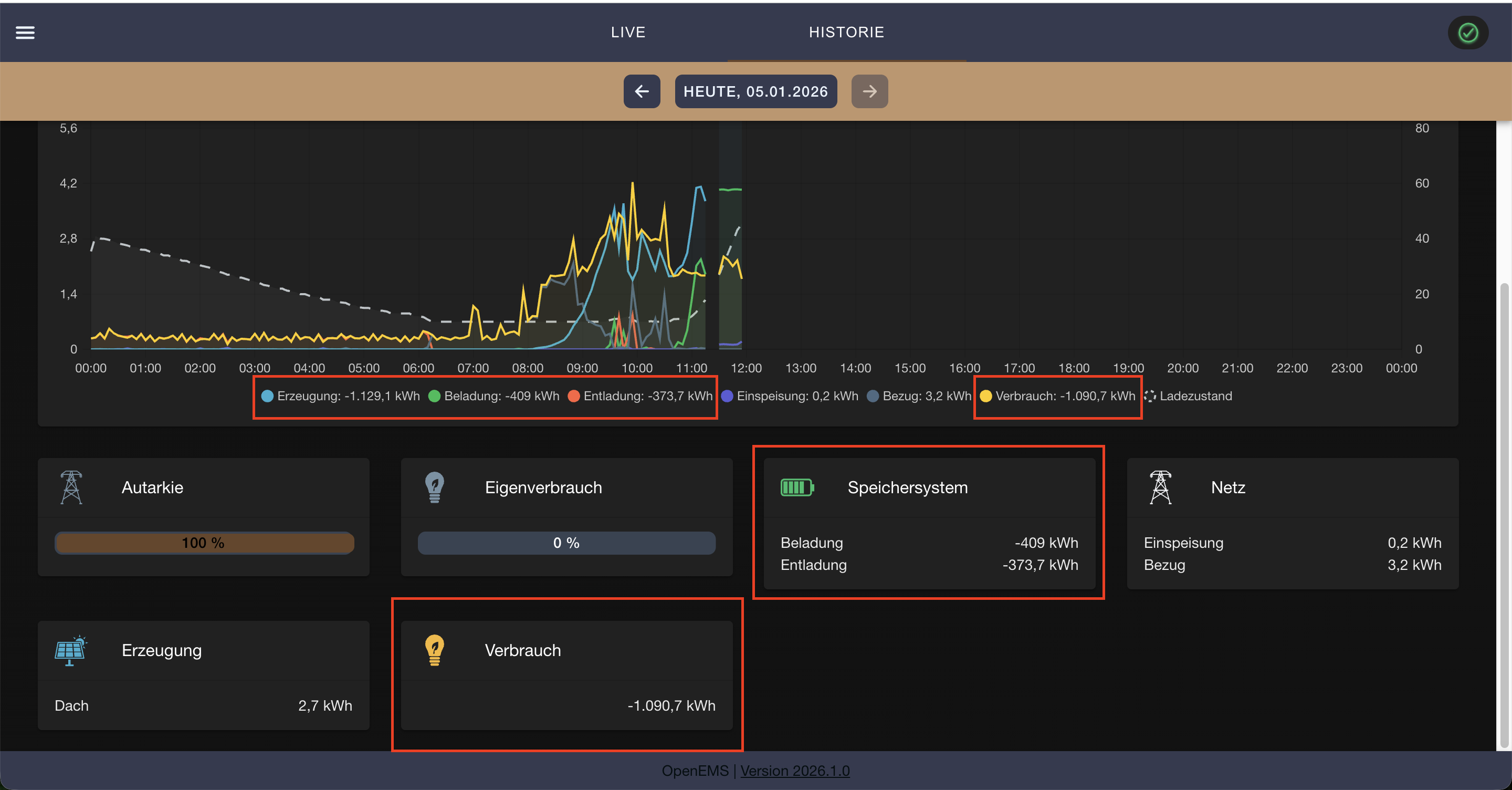Click the Autarkie 100 % progress bar
Screen dimensions: 1512x790
(x=204, y=543)
